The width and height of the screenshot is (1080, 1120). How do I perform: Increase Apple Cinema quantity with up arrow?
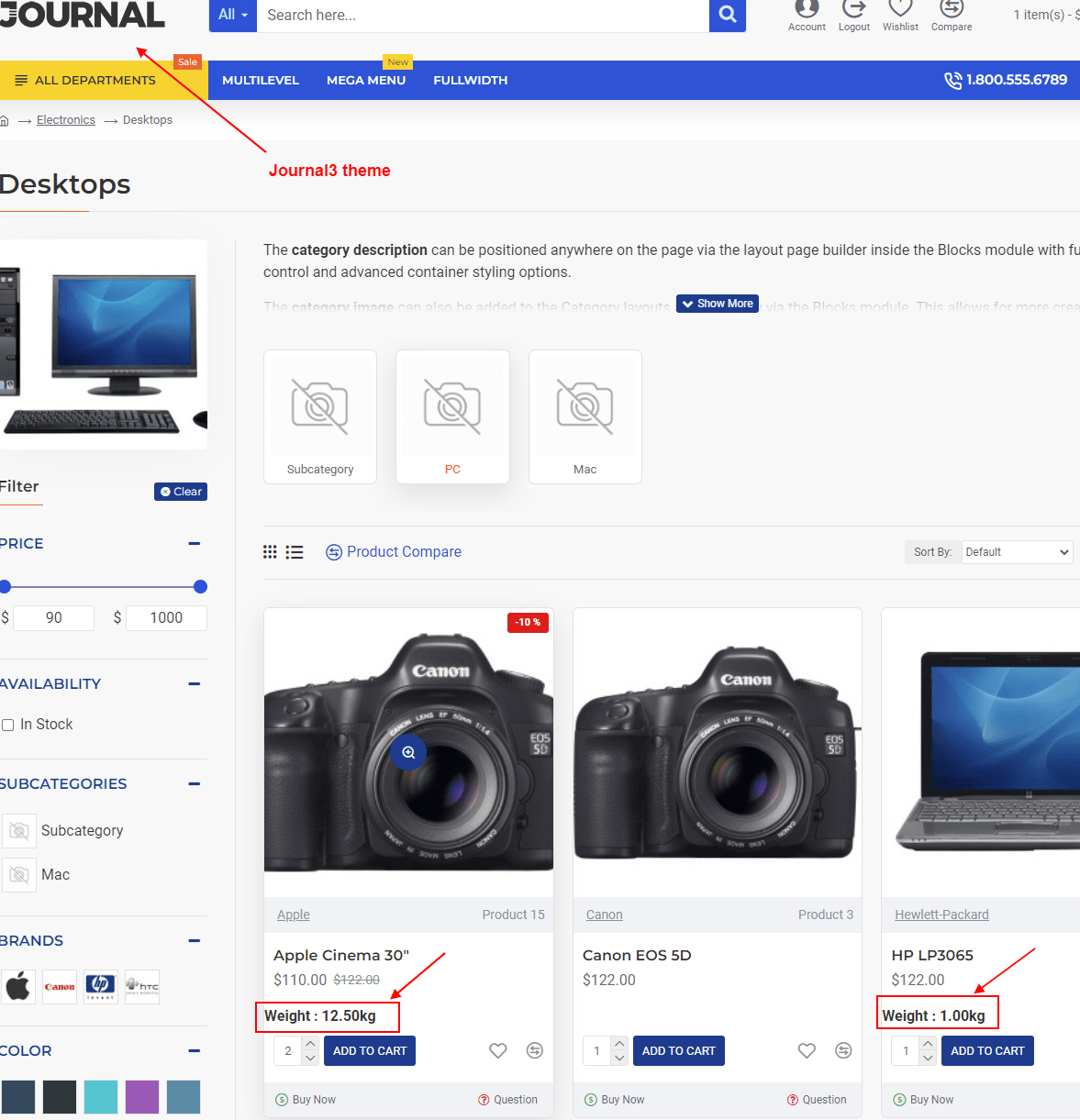[x=310, y=1044]
